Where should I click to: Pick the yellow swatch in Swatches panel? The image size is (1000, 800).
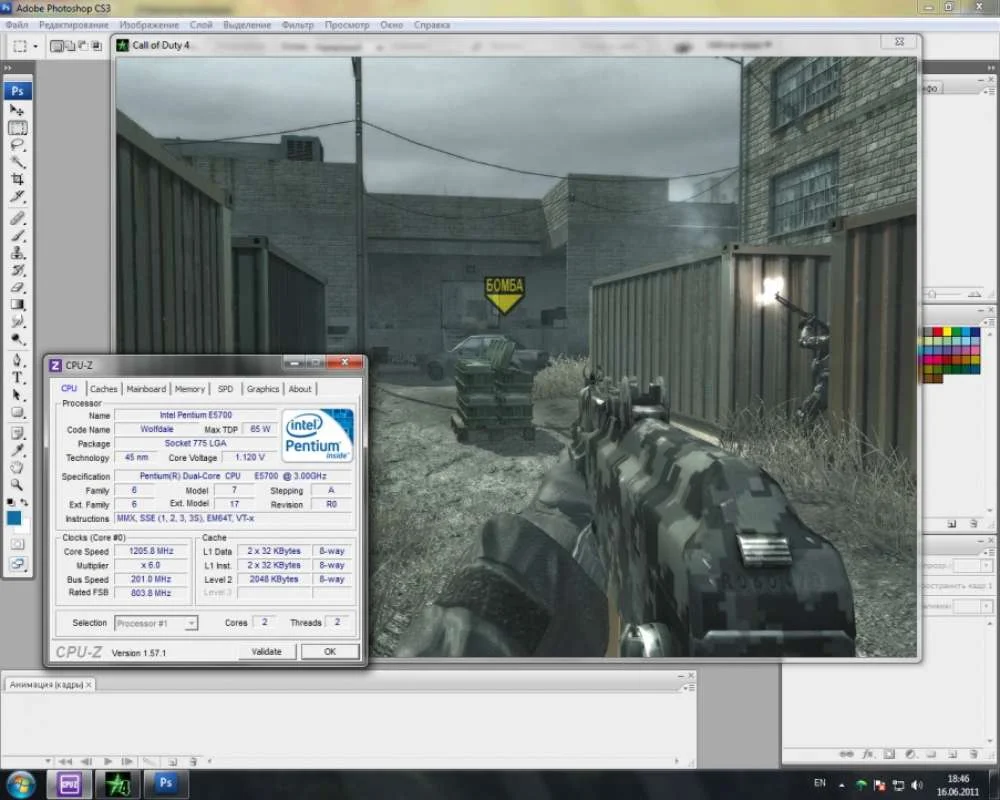click(x=947, y=332)
